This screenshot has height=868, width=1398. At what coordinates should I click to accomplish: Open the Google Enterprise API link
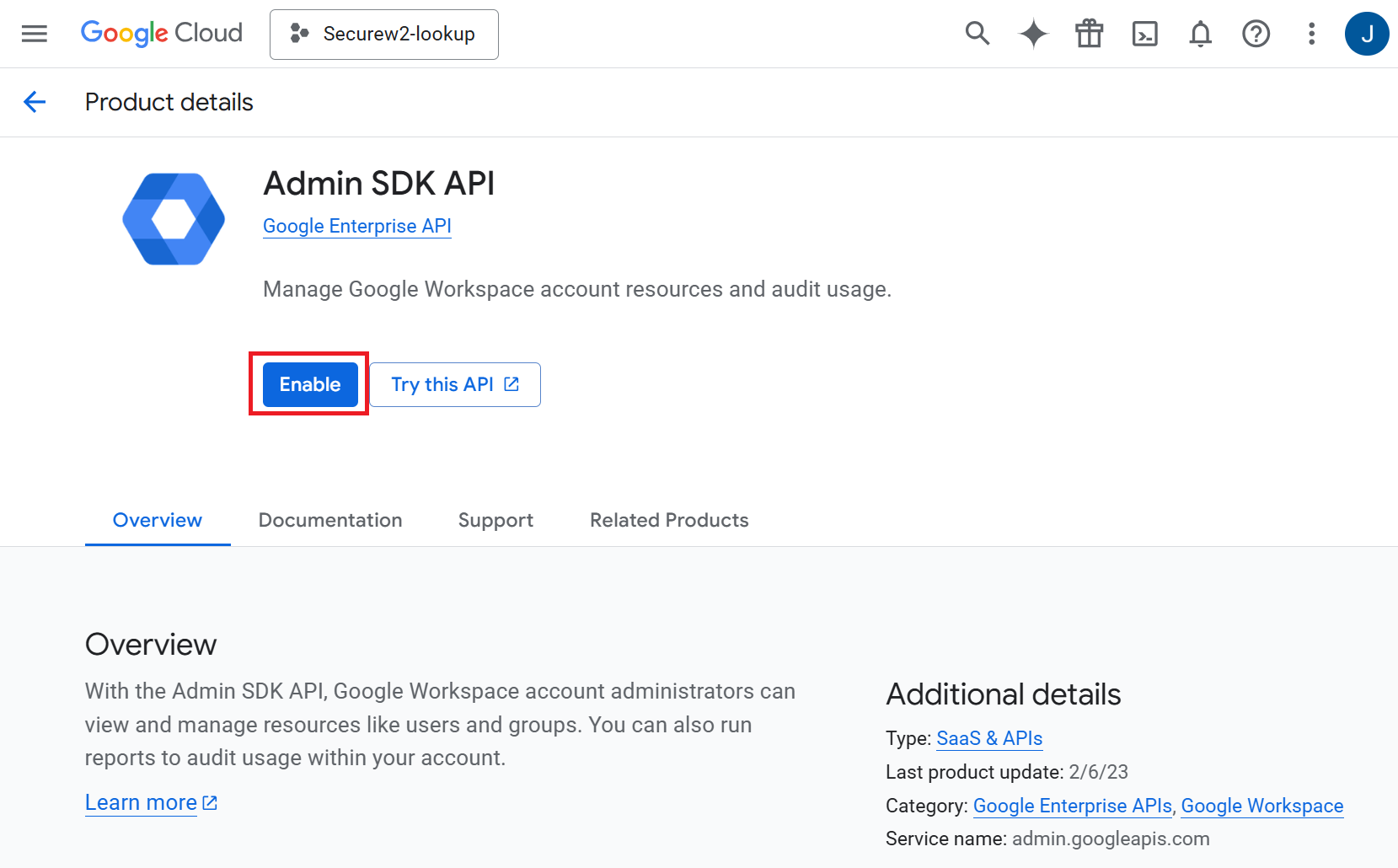[x=357, y=226]
